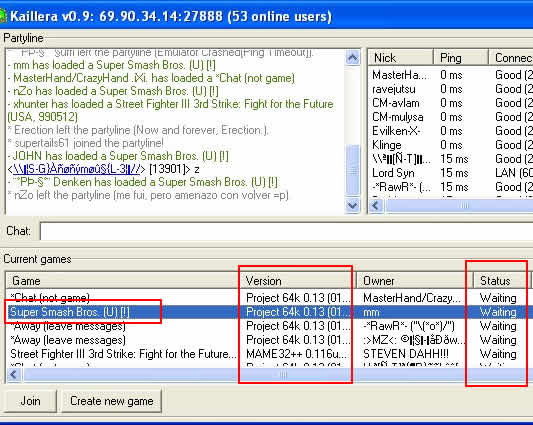Viewport: 533px width, 425px height.
Task: Click the partyline scroll up arrow
Action: pyautogui.click(x=353, y=57)
